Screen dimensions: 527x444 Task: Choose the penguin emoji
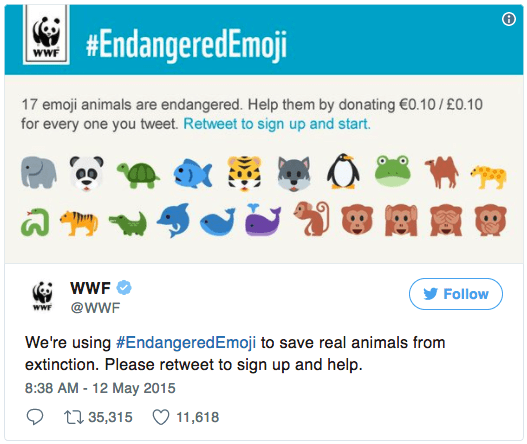click(343, 171)
